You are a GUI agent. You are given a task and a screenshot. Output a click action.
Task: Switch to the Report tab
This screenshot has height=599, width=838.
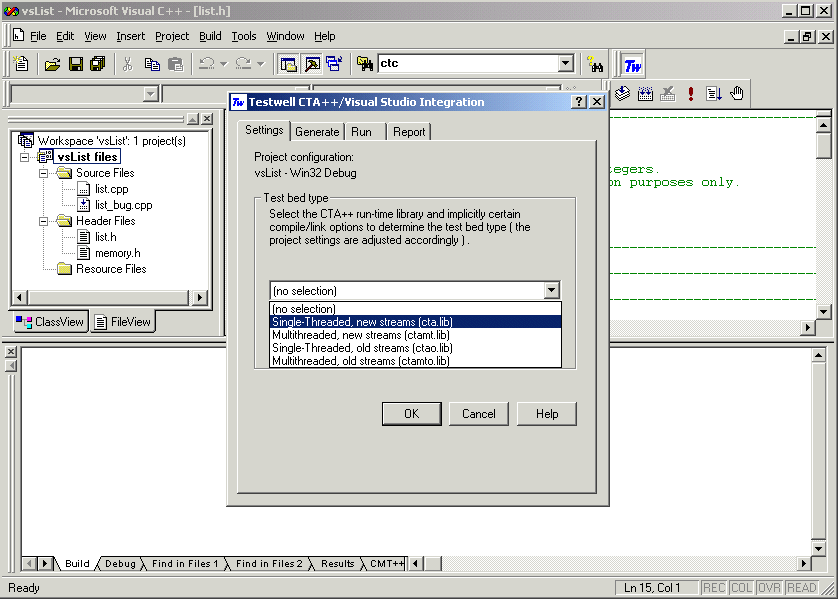(x=409, y=132)
